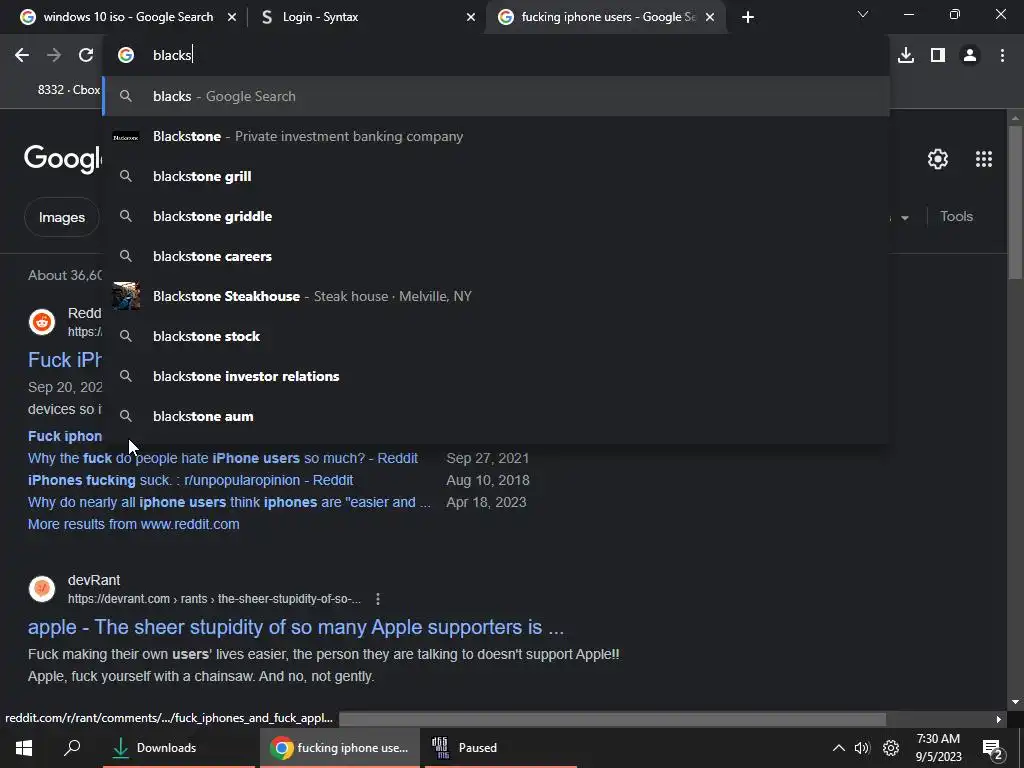Open the taskbar settings gear icon
The image size is (1024, 768).
891,748
